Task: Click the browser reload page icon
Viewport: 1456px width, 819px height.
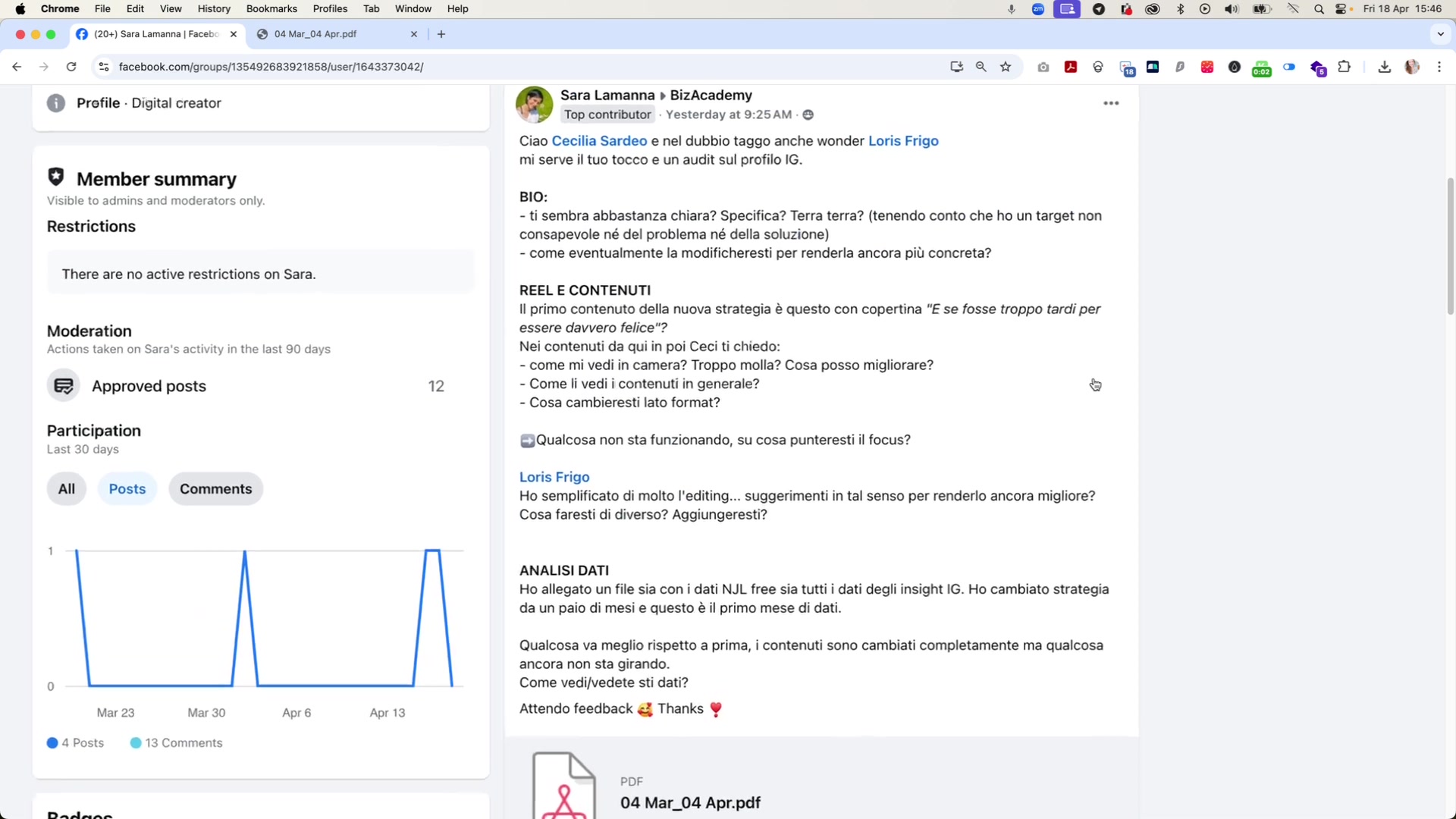Action: [x=71, y=67]
